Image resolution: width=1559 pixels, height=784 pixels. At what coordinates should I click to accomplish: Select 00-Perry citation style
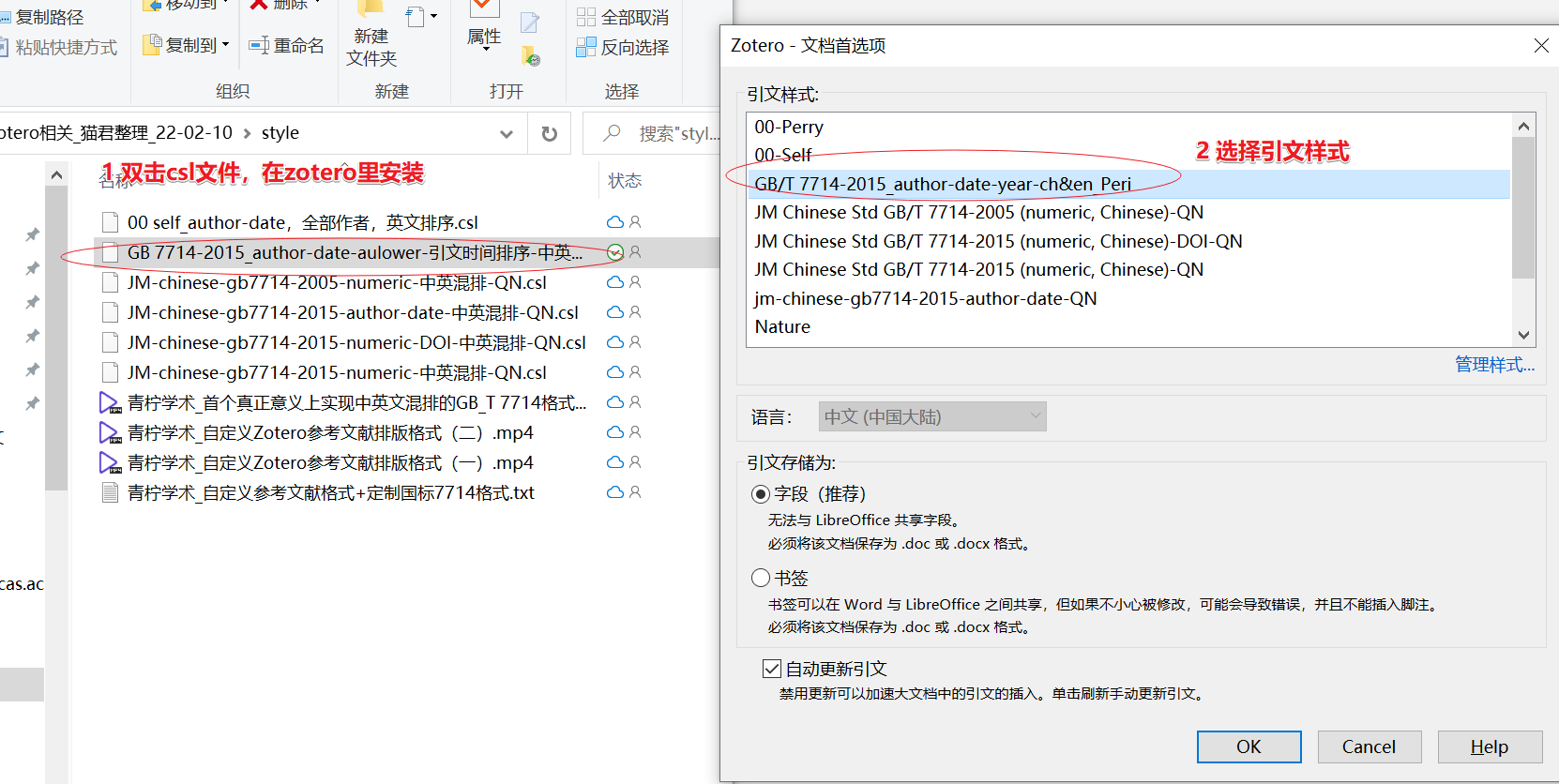(1128, 127)
